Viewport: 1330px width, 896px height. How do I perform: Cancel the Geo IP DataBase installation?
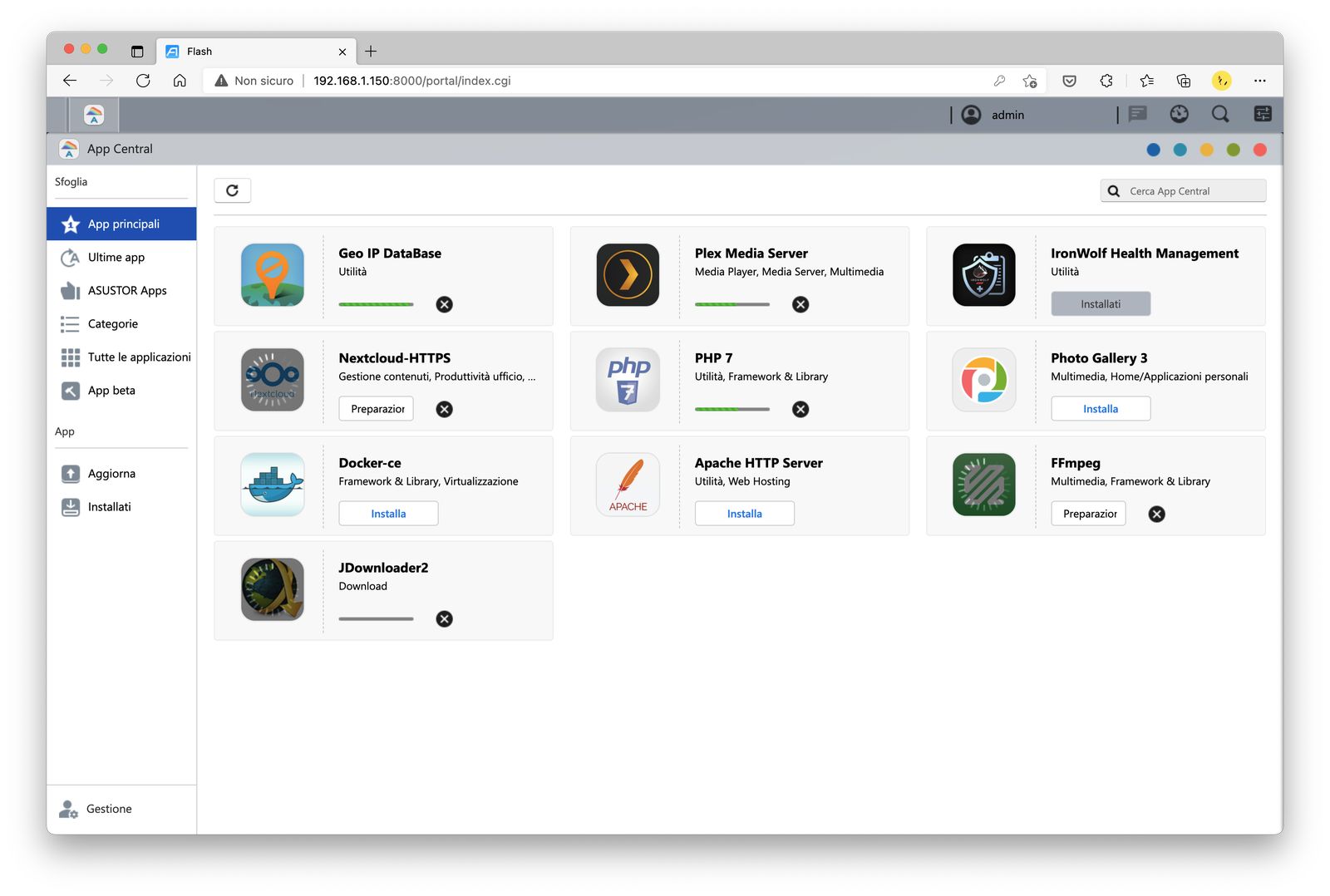(x=445, y=304)
